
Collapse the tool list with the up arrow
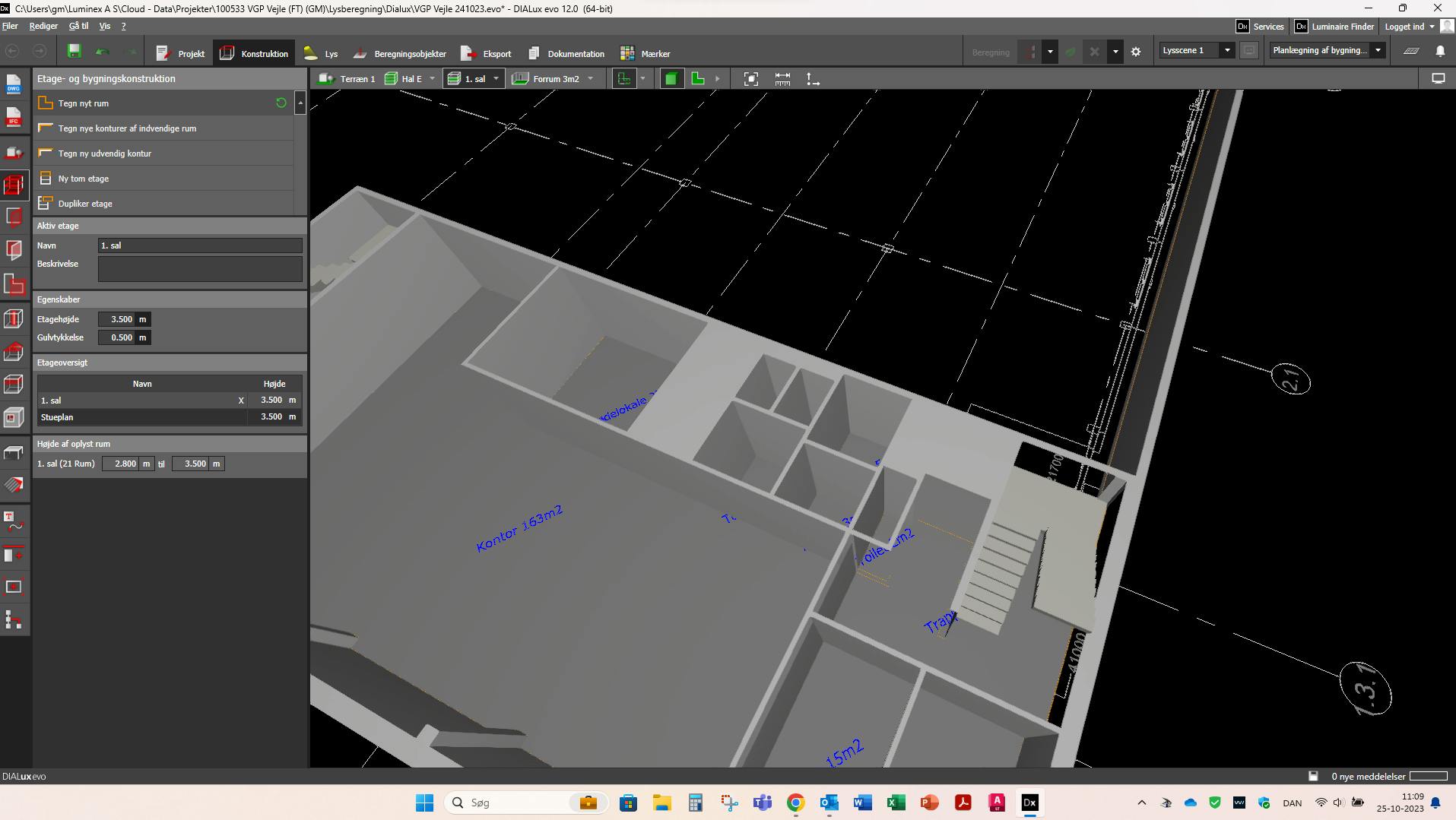tap(300, 103)
